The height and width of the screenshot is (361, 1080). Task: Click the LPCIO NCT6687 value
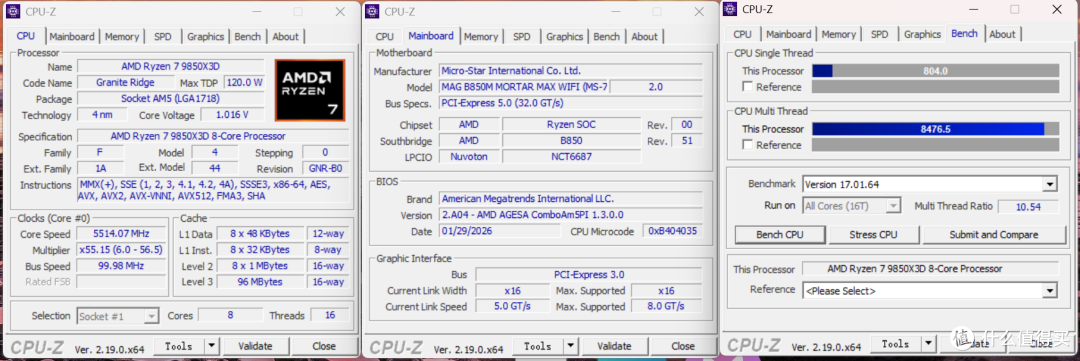coord(571,156)
